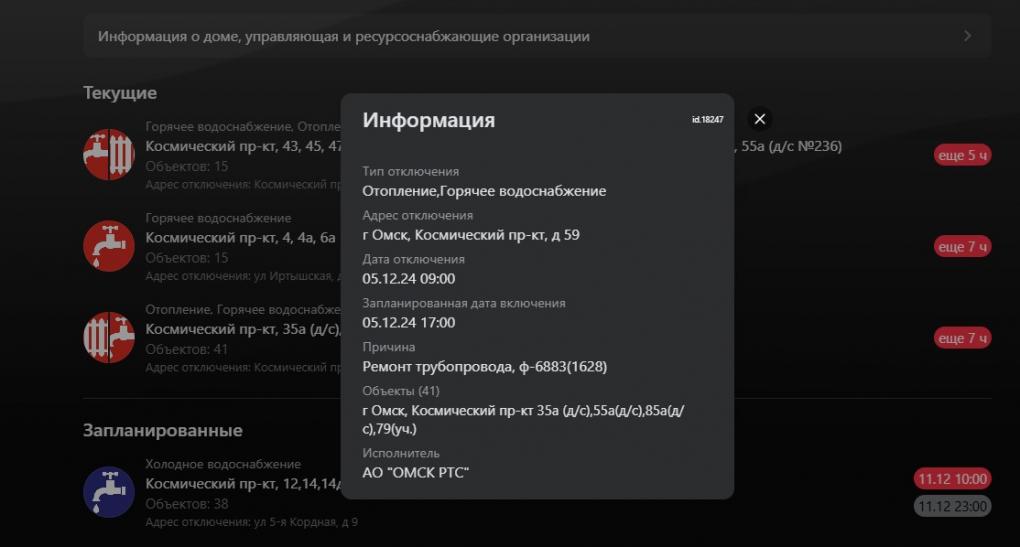The width and height of the screenshot is (1020, 547).
Task: Click the 'Текущие' section heading
Action: click(x=120, y=93)
